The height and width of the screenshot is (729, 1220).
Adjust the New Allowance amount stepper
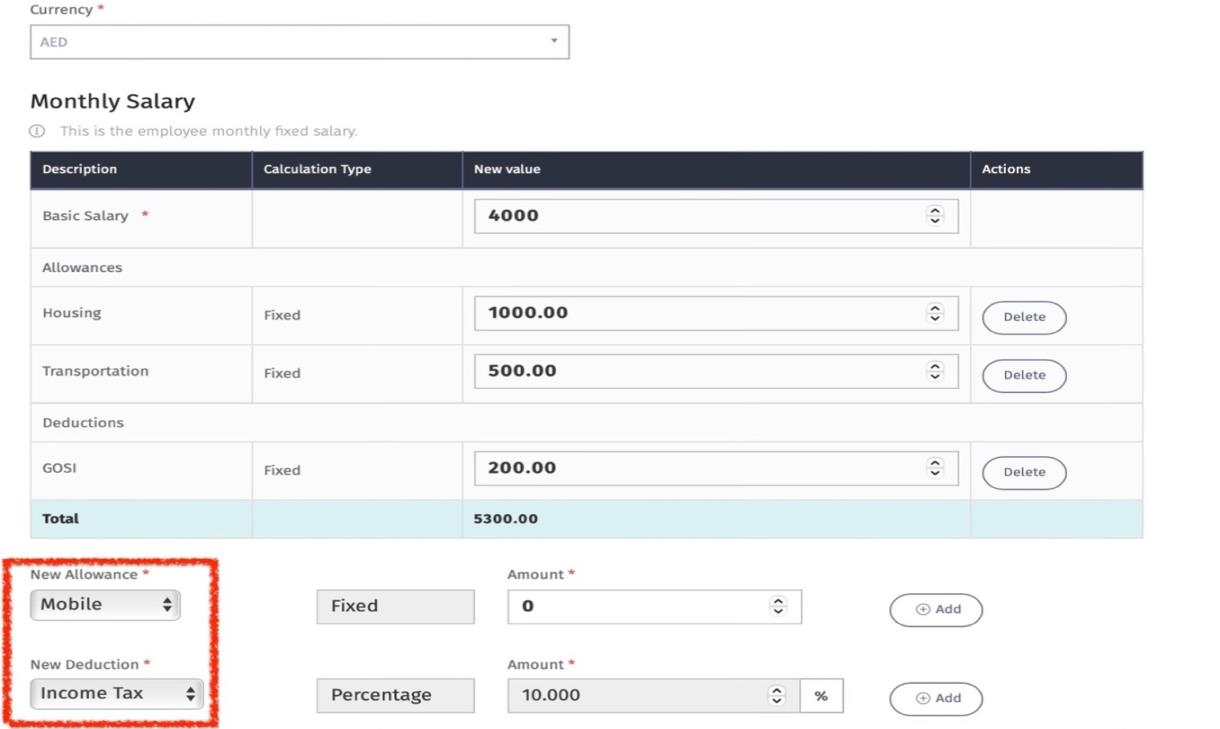pyautogui.click(x=778, y=606)
